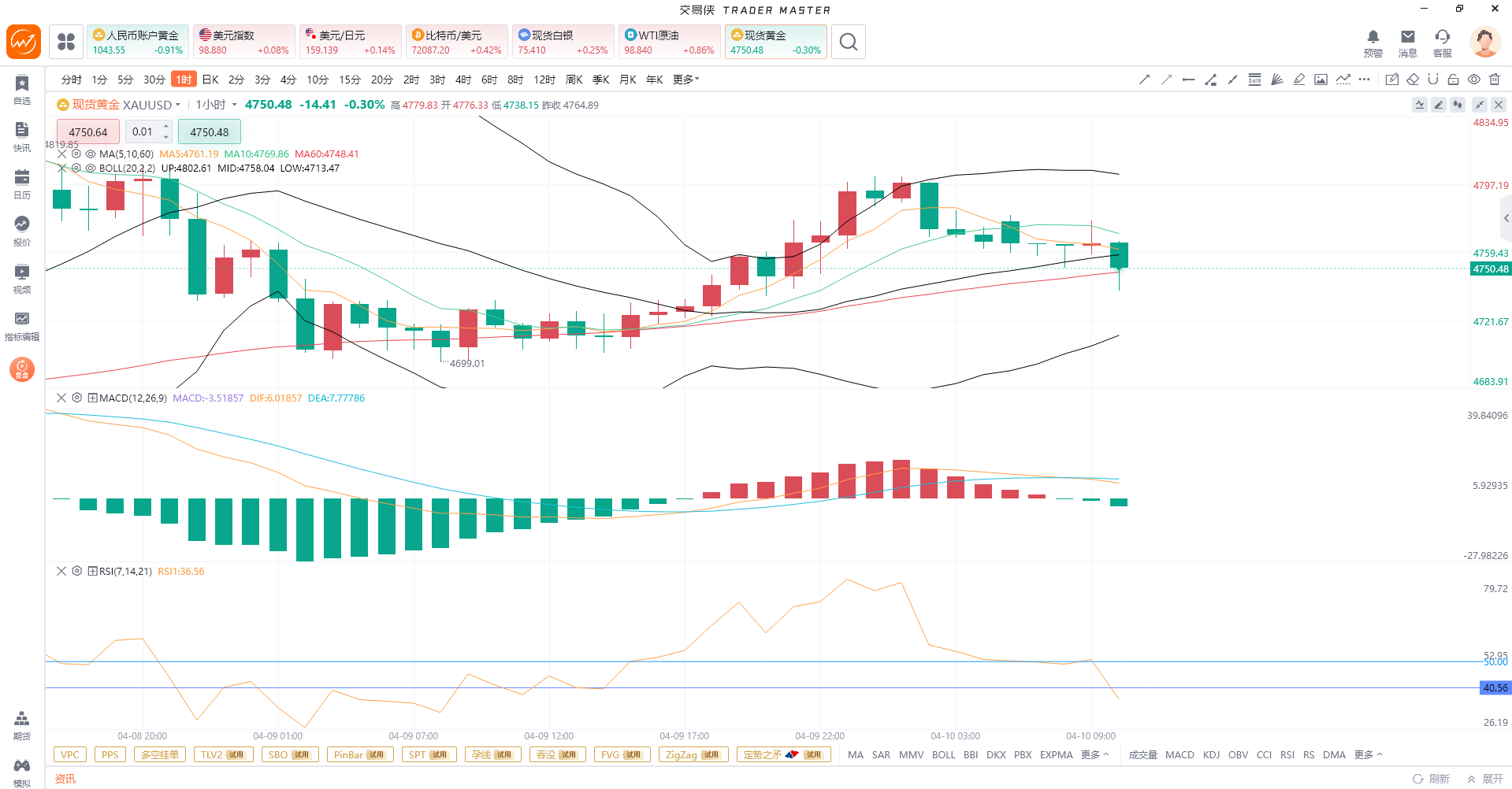Click the red 4750.64 sell price button
This screenshot has width=1512, height=789.
88,132
